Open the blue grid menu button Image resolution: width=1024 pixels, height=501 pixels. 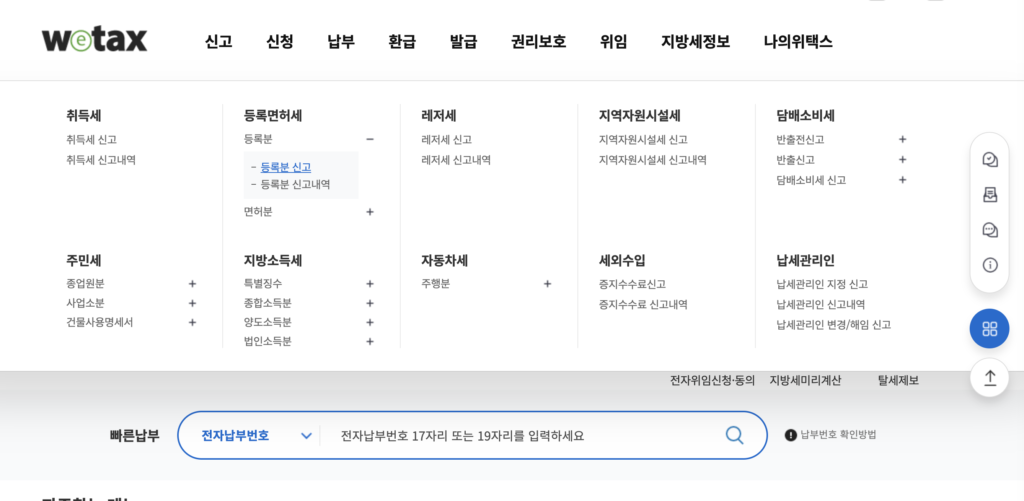click(x=989, y=329)
